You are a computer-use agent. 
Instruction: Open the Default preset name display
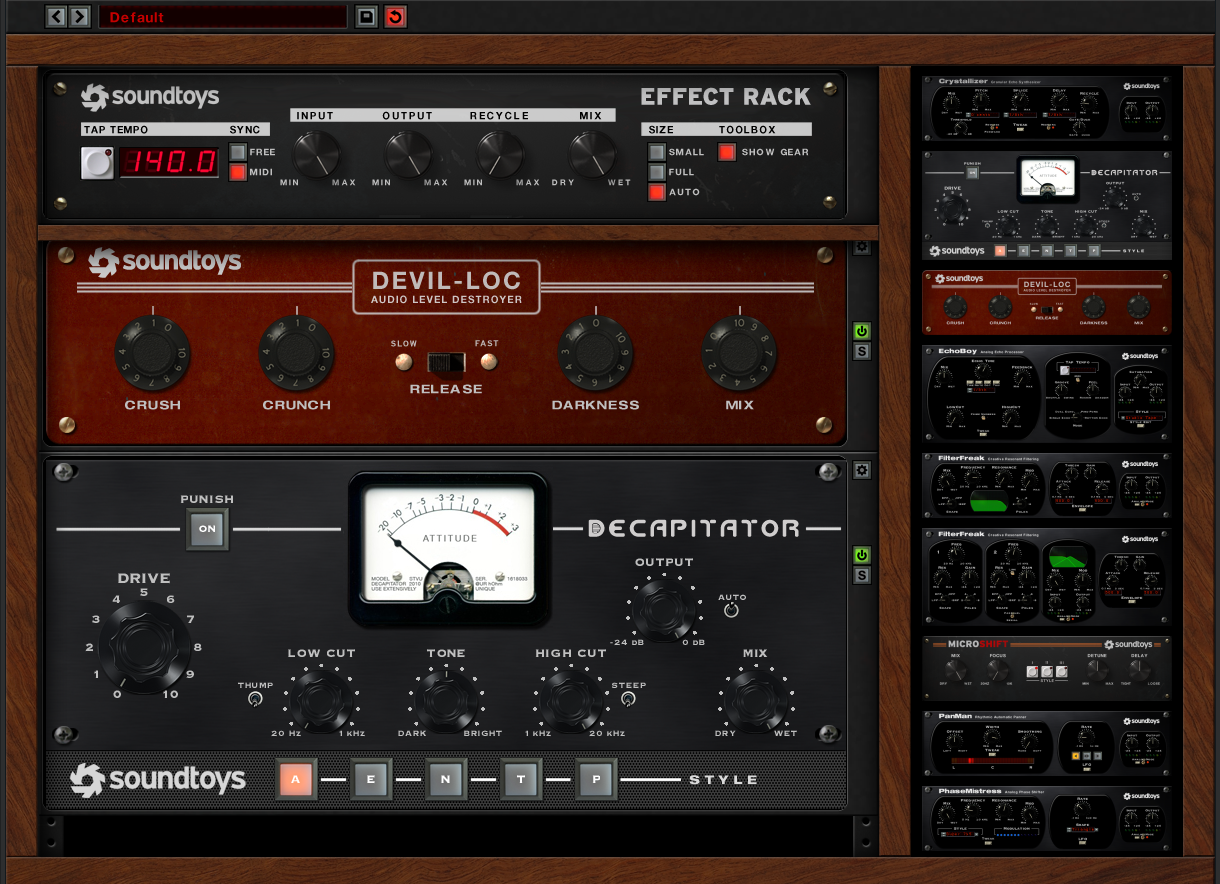(x=222, y=17)
